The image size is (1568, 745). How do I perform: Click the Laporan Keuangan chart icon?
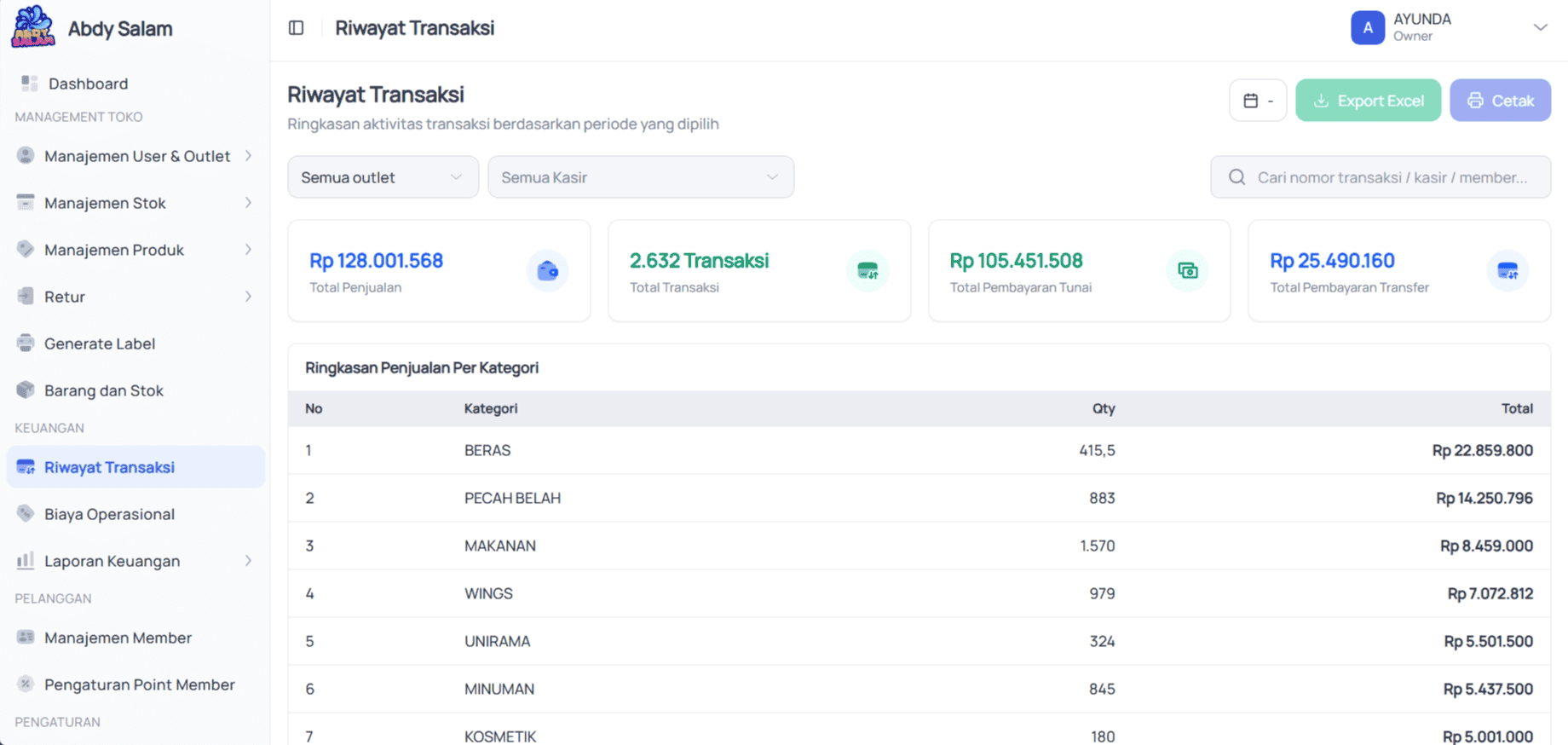click(x=26, y=560)
